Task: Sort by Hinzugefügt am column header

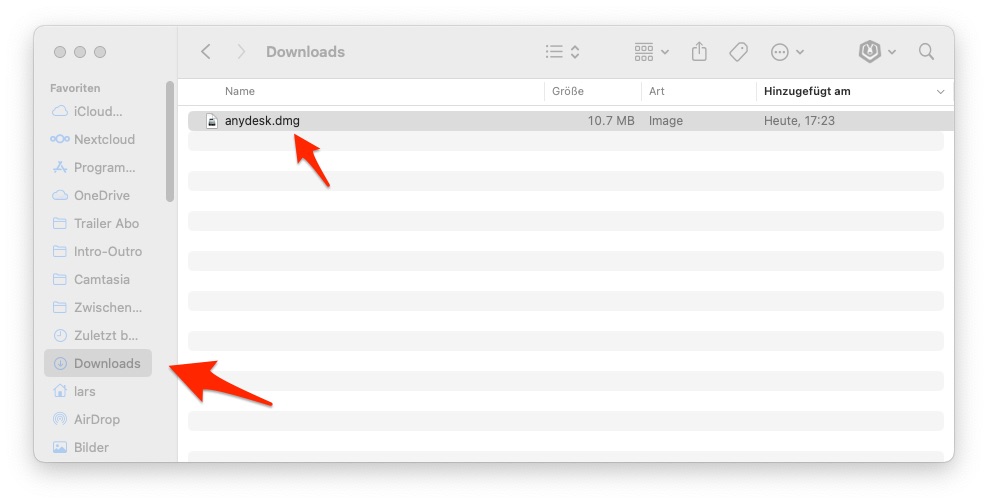Action: (807, 91)
